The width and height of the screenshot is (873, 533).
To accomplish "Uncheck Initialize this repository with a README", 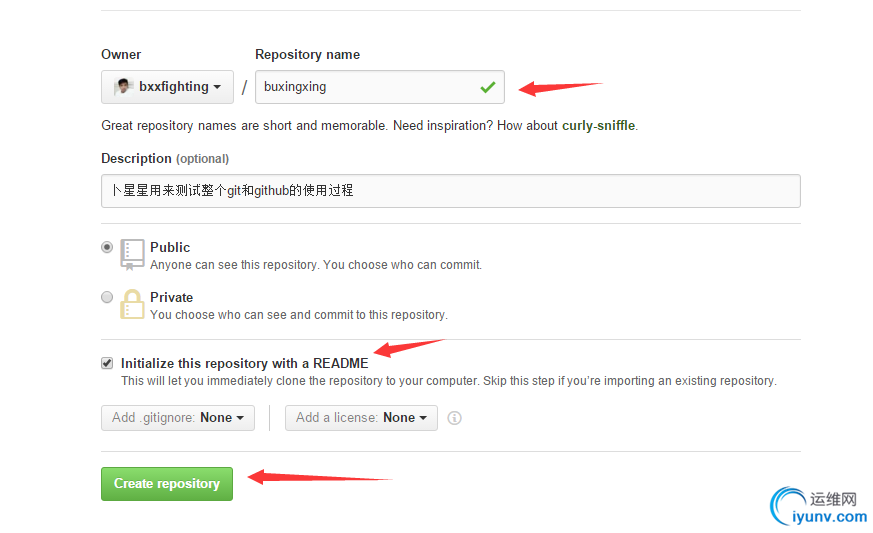I will 107,363.
